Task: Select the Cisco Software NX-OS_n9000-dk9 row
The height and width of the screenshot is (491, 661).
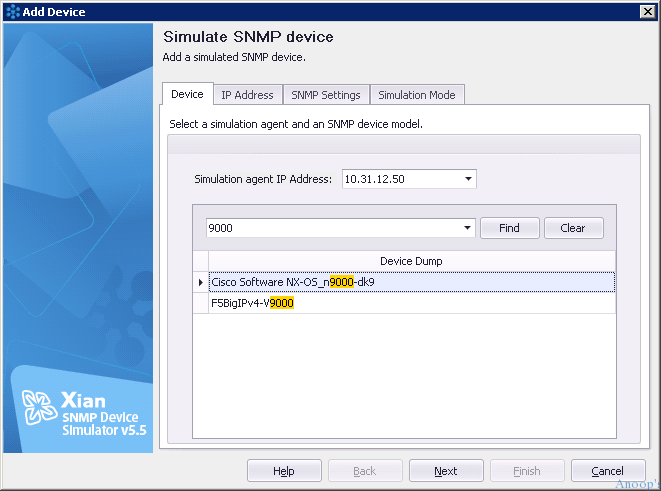Action: pos(412,282)
